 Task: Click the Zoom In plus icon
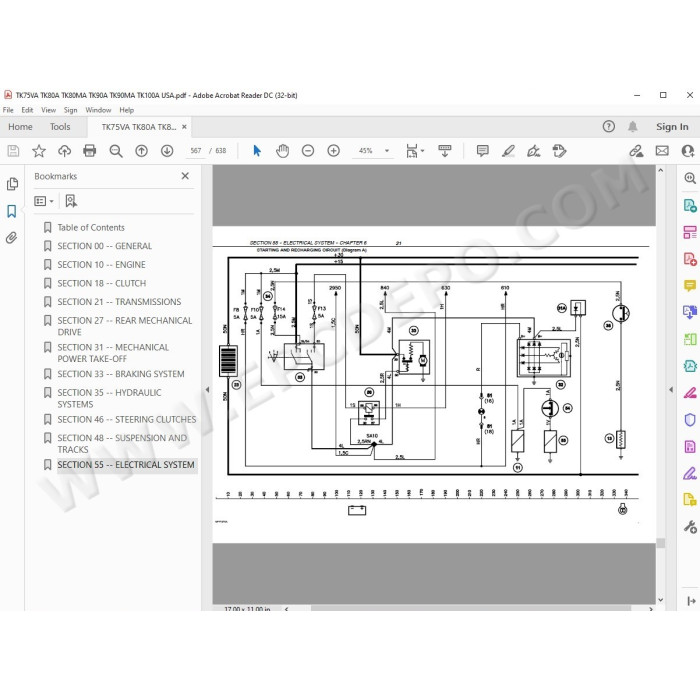(333, 151)
